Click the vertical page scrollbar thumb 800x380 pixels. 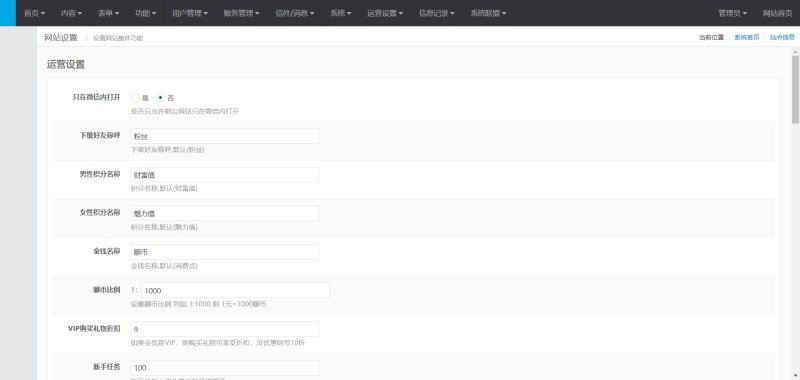(795, 89)
